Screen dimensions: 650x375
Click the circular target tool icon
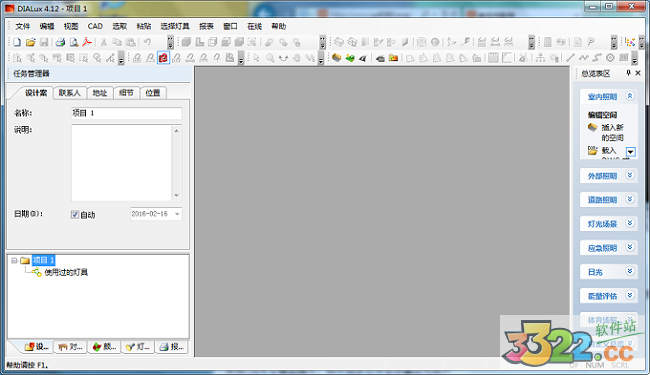click(610, 58)
